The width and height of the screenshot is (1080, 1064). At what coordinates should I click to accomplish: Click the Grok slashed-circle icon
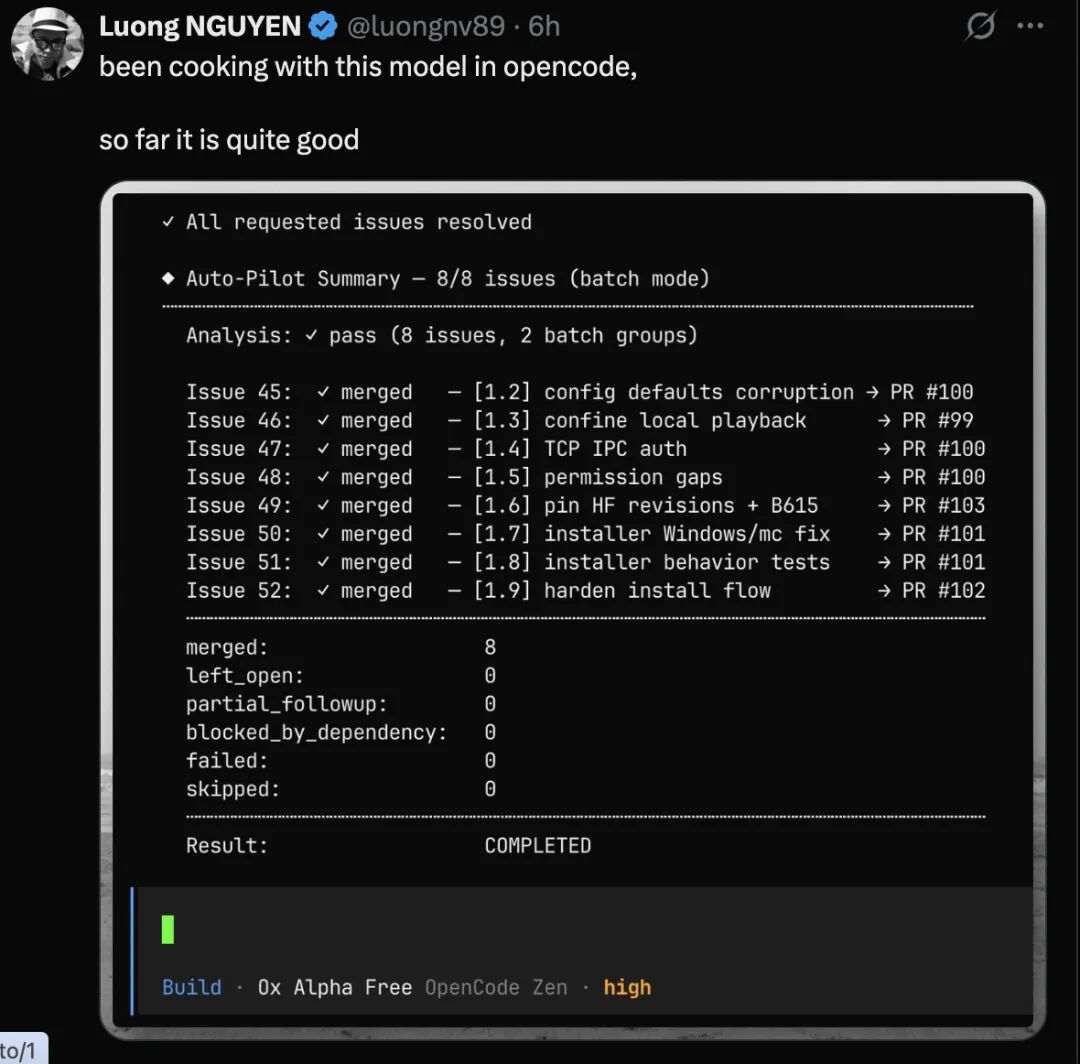coord(979,26)
